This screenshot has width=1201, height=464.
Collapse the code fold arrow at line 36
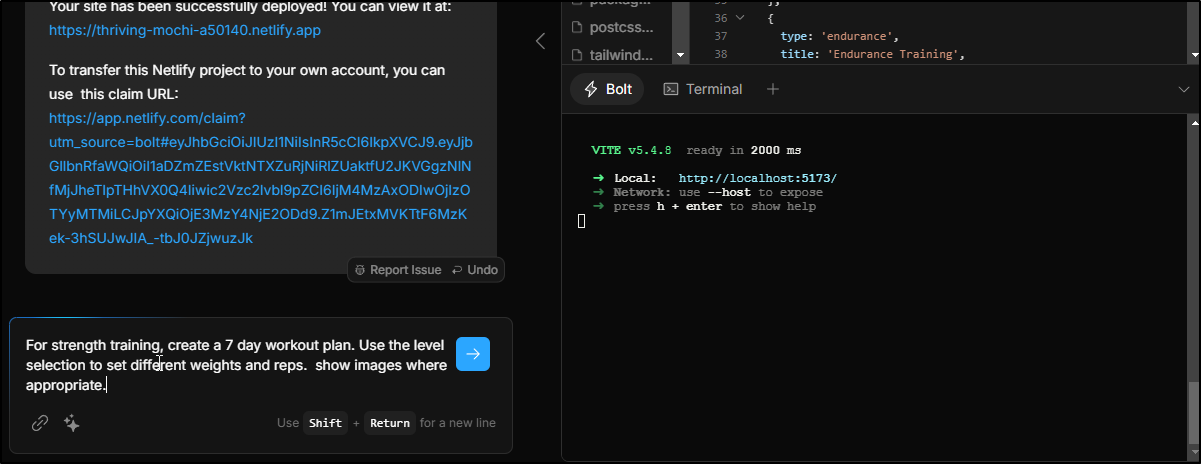740,18
